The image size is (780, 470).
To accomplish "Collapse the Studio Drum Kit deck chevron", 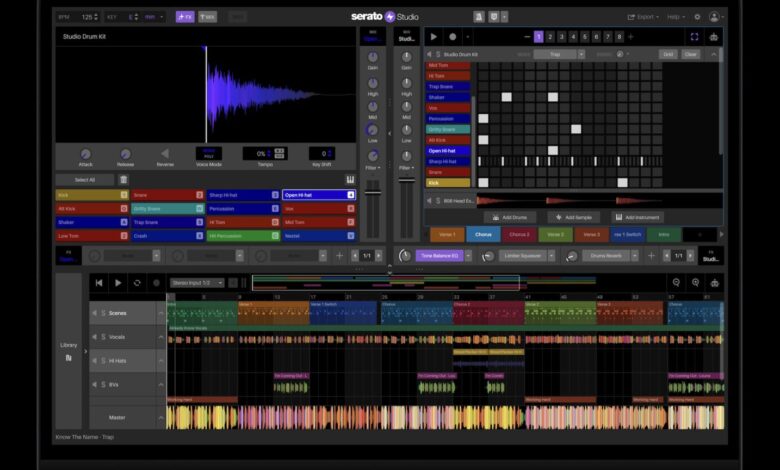I will 713,54.
